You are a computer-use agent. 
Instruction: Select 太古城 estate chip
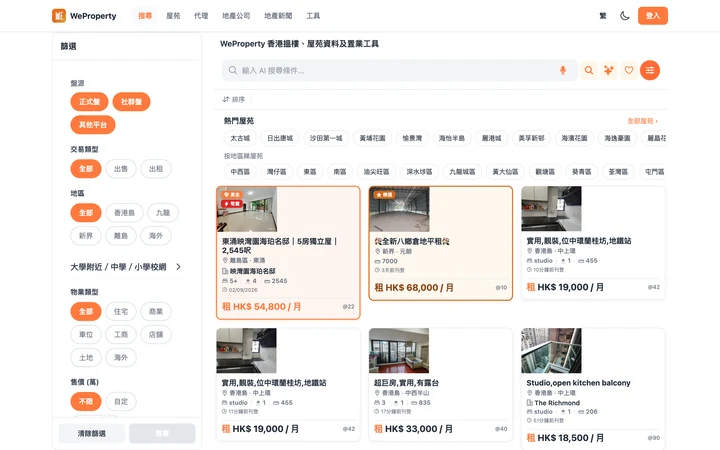240,138
